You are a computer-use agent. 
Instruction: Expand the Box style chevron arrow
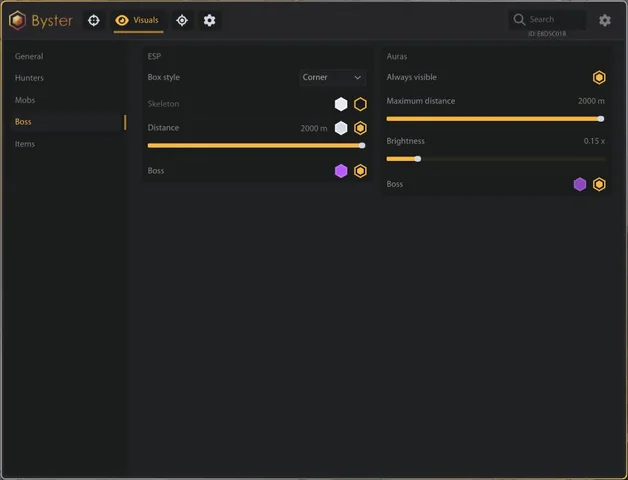(x=358, y=77)
